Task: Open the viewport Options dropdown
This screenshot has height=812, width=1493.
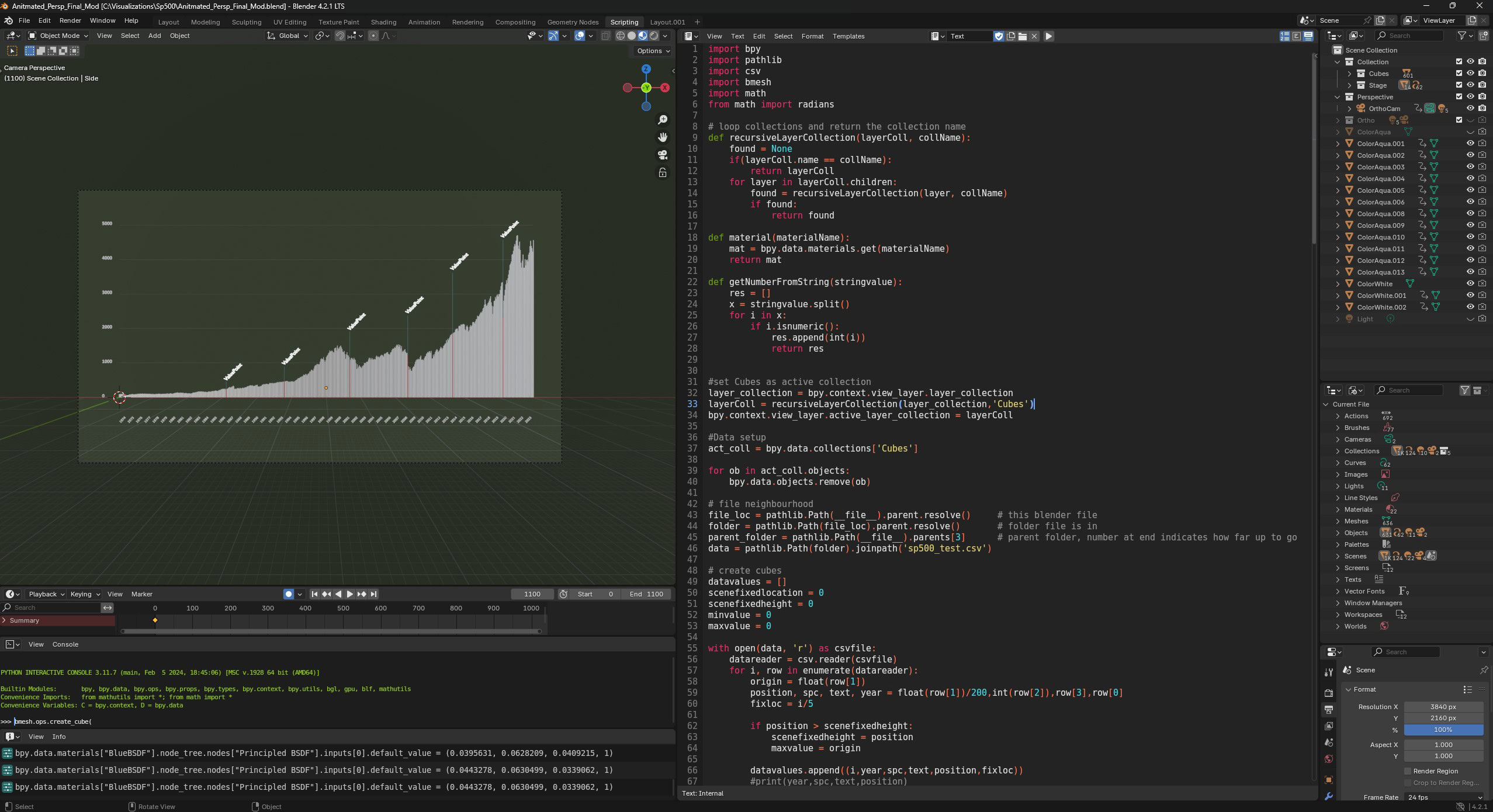Action: 653,51
